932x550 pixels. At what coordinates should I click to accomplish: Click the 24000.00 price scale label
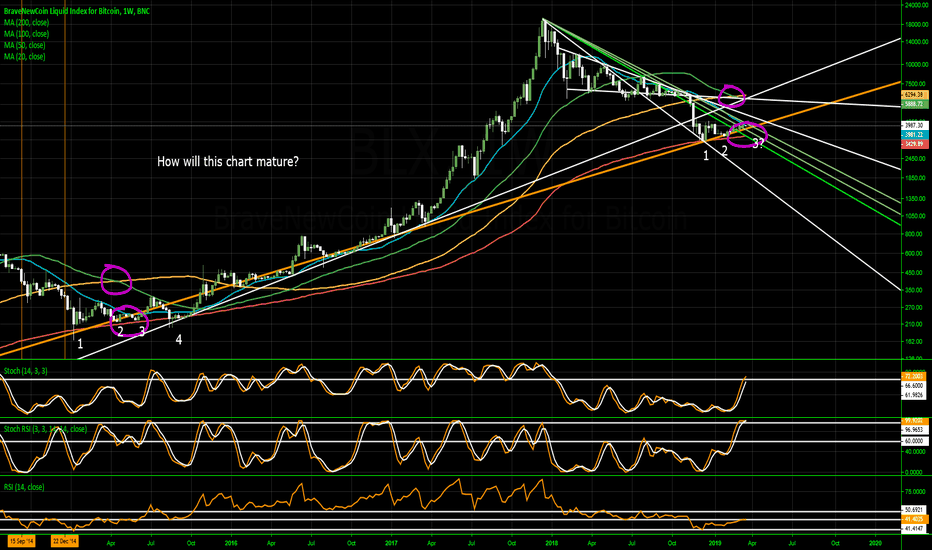916,5
